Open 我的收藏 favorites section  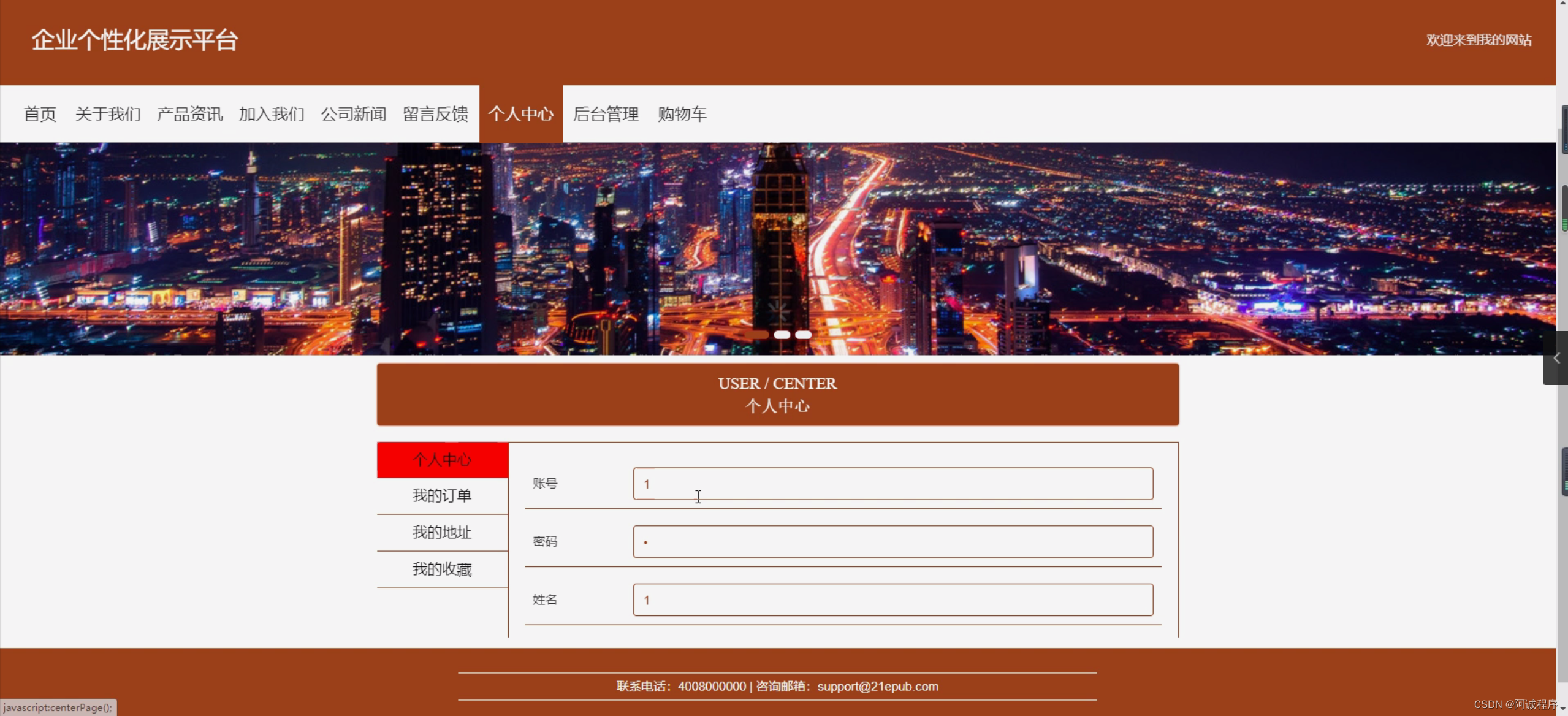click(442, 569)
